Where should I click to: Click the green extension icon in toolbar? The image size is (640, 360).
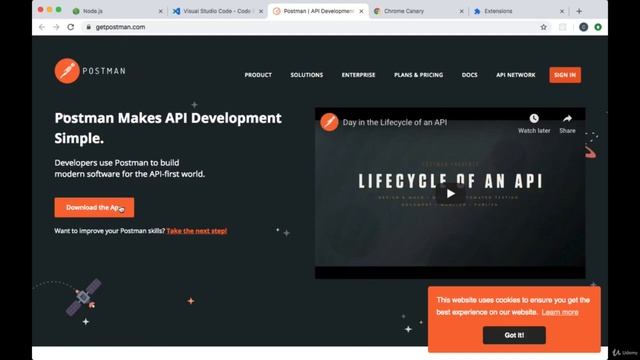pos(598,27)
